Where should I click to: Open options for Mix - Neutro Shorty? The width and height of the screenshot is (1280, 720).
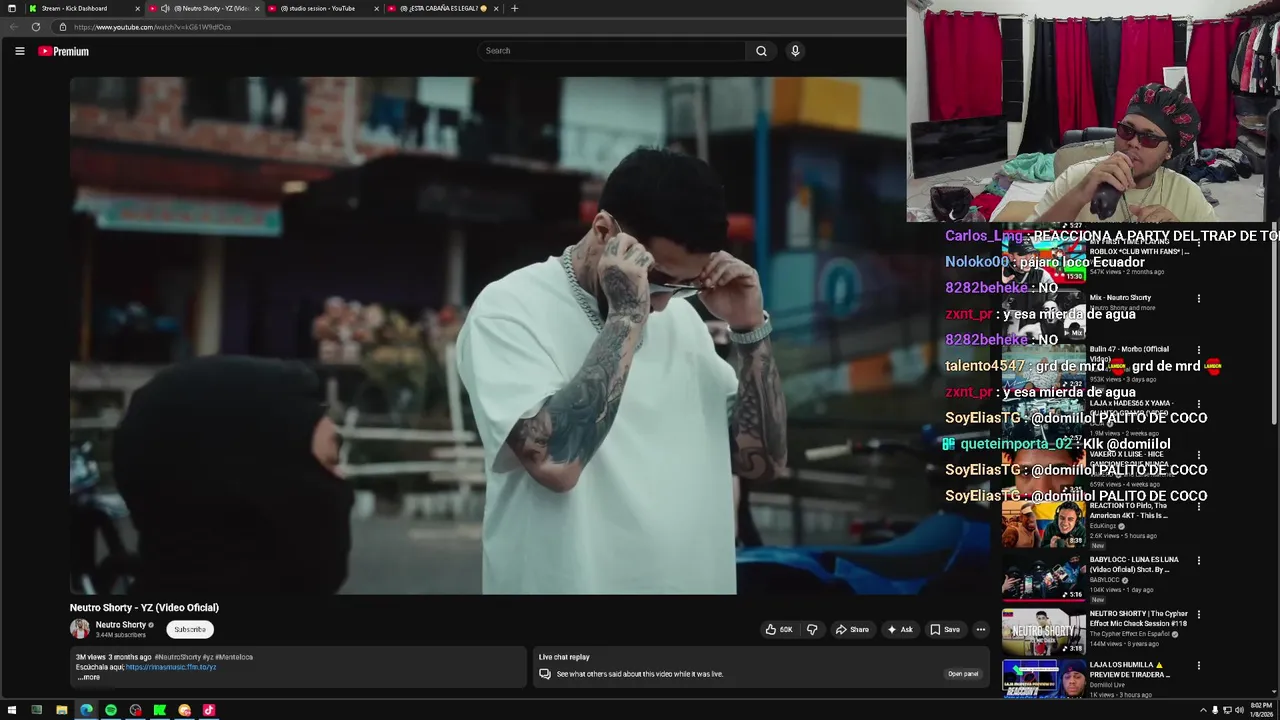point(1198,298)
